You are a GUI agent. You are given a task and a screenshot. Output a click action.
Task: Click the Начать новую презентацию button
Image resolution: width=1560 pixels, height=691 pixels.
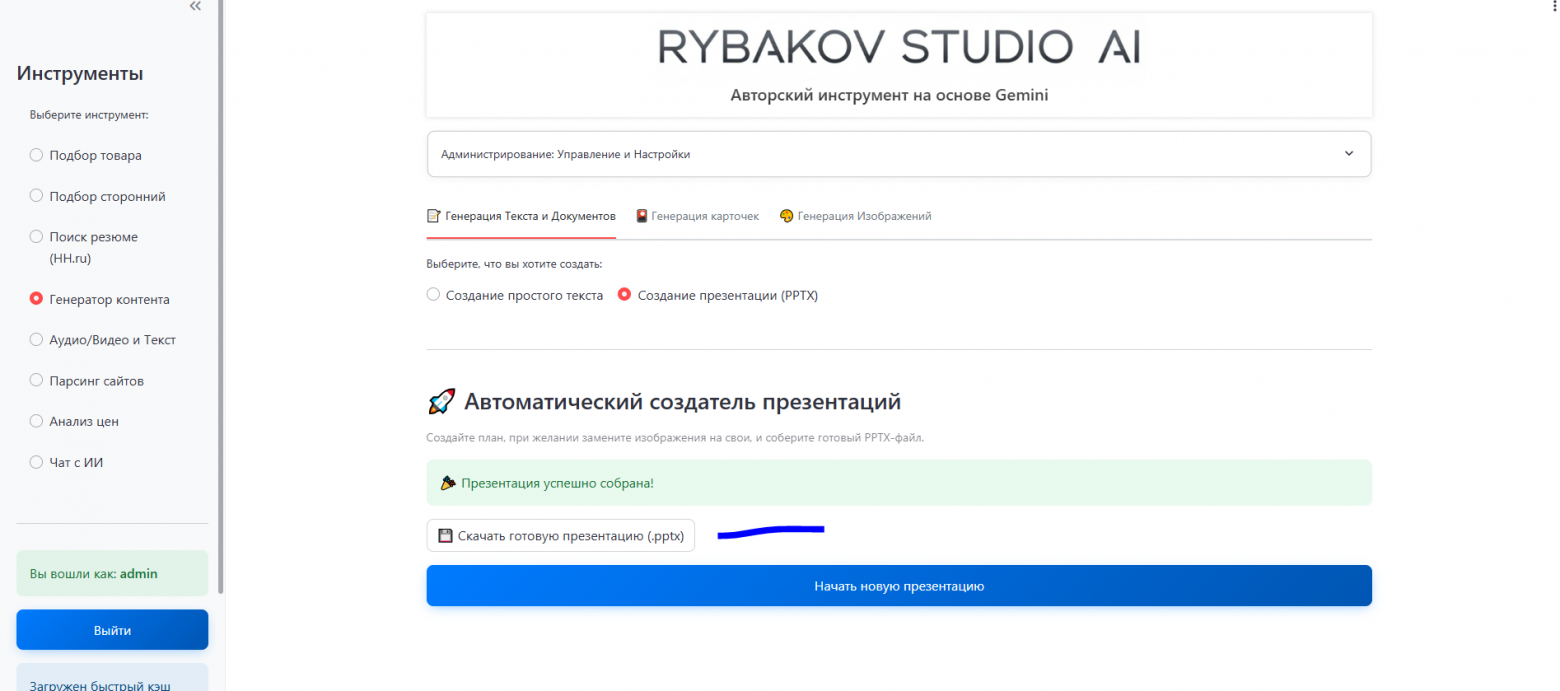tap(898, 586)
